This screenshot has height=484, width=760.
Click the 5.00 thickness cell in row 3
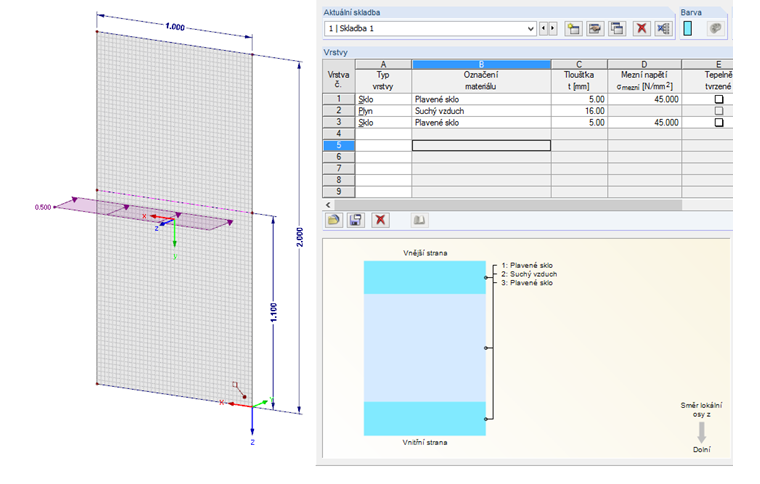point(579,123)
